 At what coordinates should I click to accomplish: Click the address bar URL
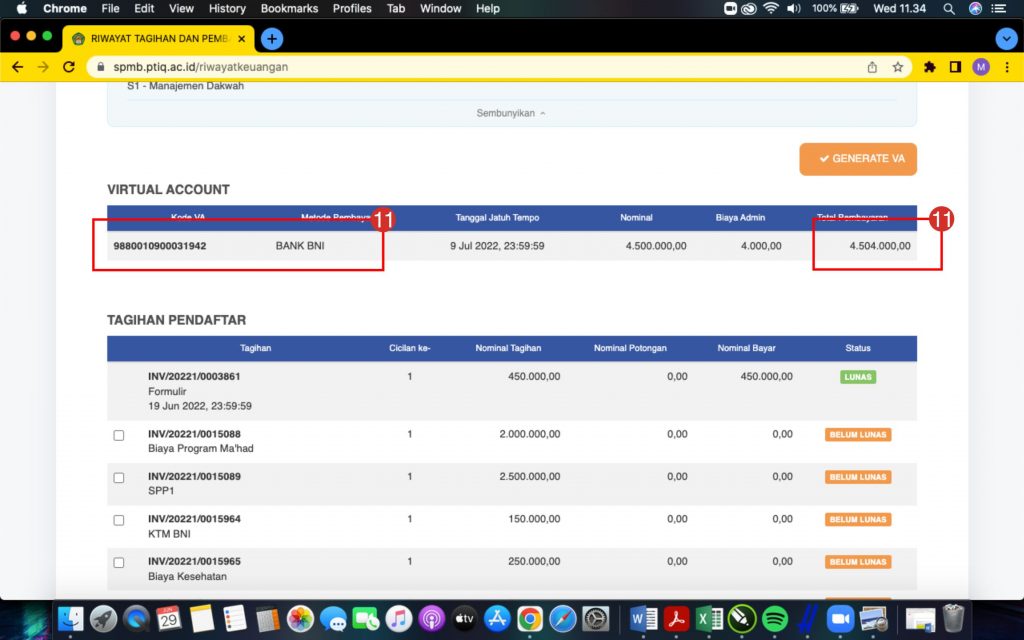(200, 67)
